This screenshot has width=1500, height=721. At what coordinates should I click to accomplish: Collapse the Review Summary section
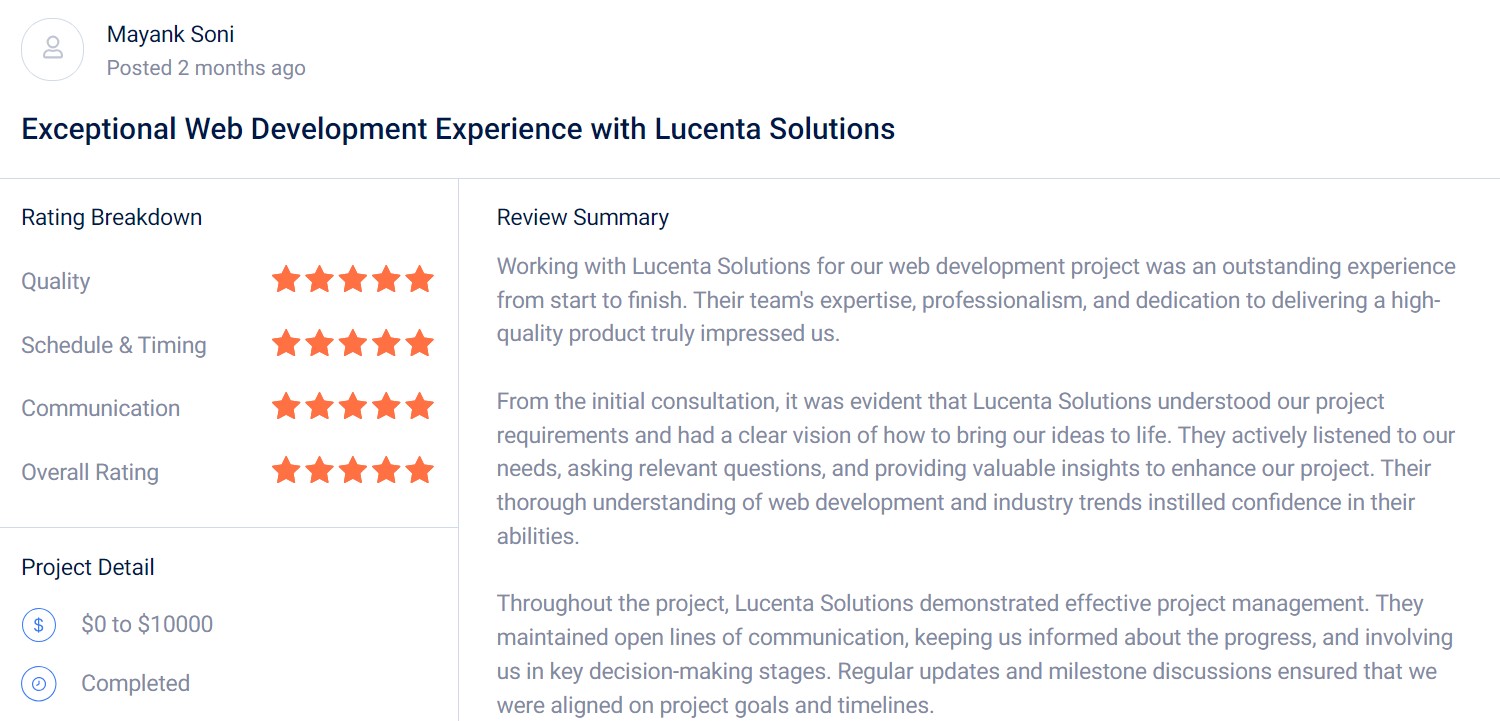point(583,217)
